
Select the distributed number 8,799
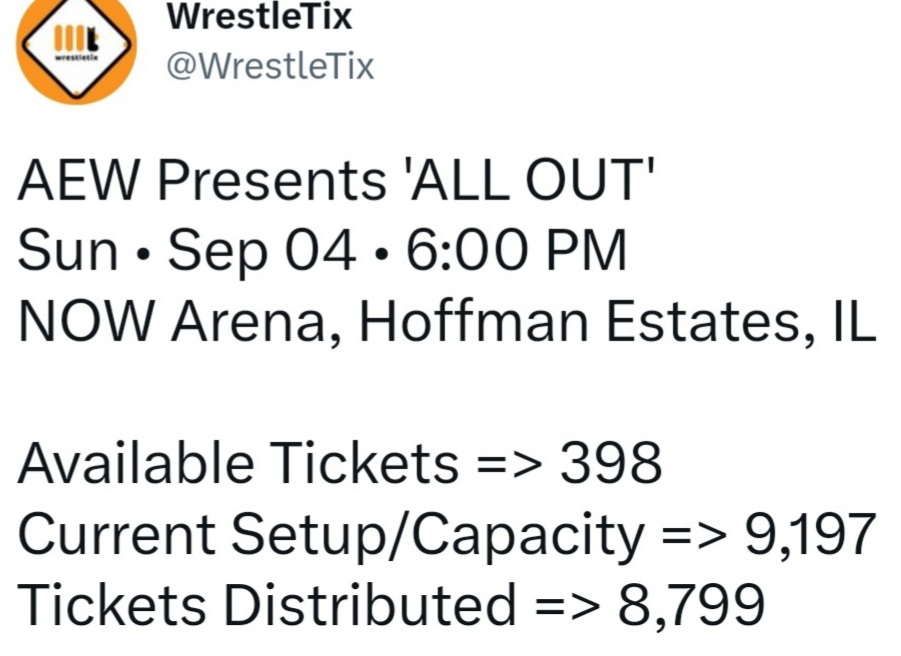(691, 605)
